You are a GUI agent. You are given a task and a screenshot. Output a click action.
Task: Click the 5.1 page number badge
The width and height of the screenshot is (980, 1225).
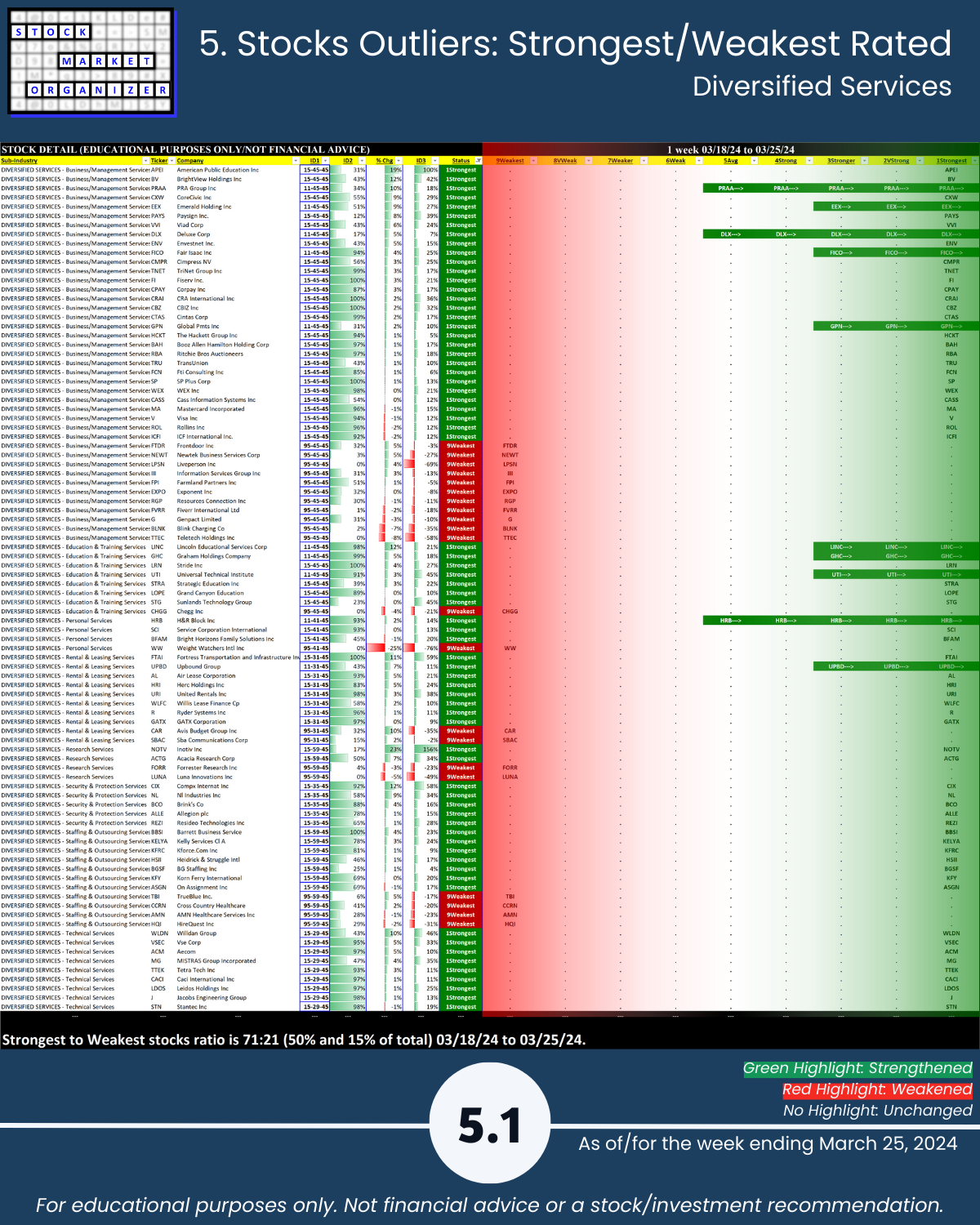point(490,1125)
